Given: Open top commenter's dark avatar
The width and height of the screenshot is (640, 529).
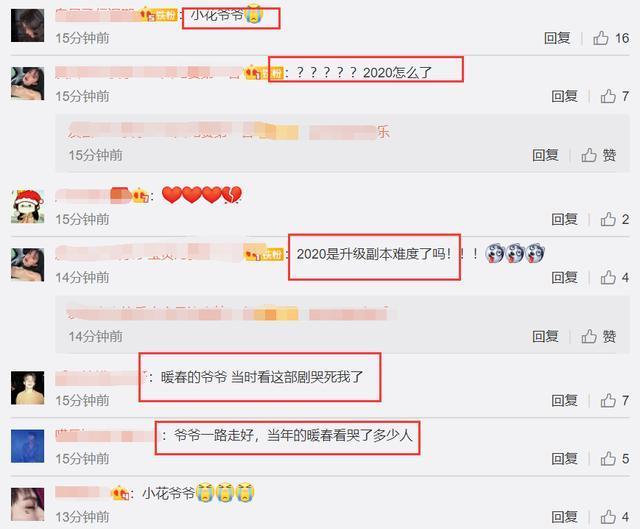Looking at the screenshot, I should [27, 25].
